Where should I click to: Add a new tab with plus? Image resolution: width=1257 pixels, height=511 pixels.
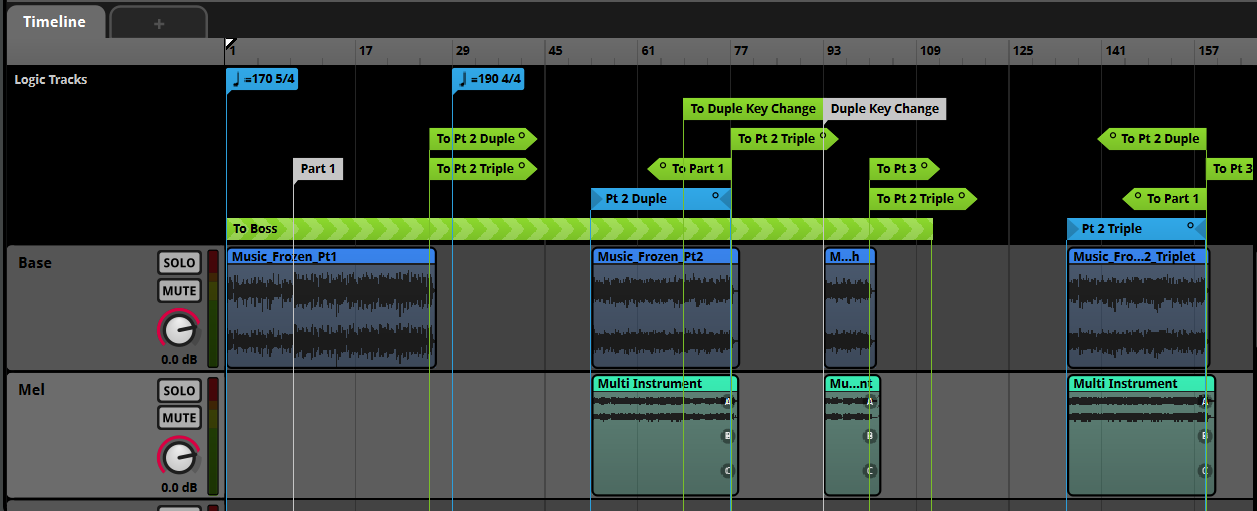coord(159,23)
